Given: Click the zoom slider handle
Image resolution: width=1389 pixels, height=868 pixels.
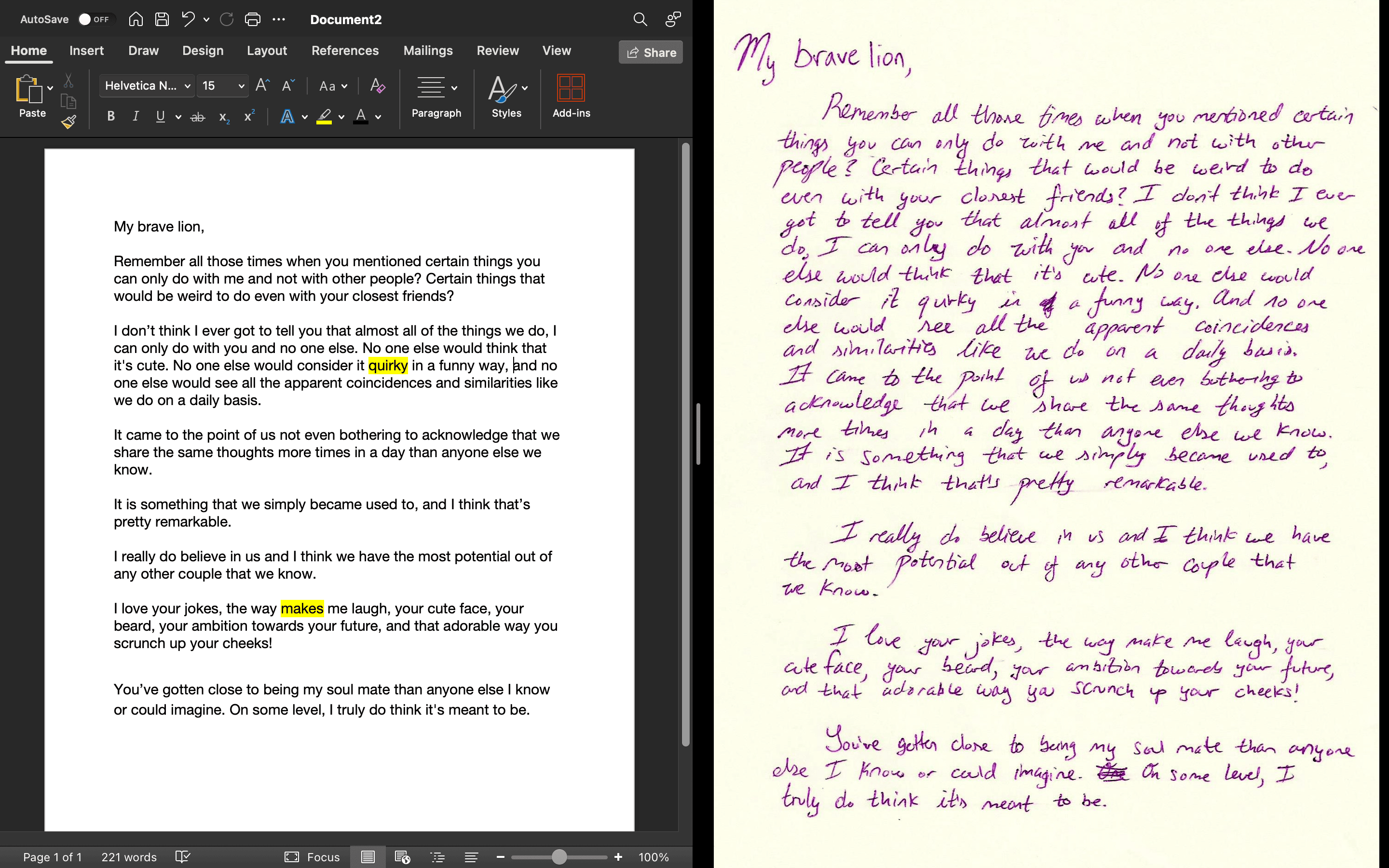Looking at the screenshot, I should click(x=559, y=856).
